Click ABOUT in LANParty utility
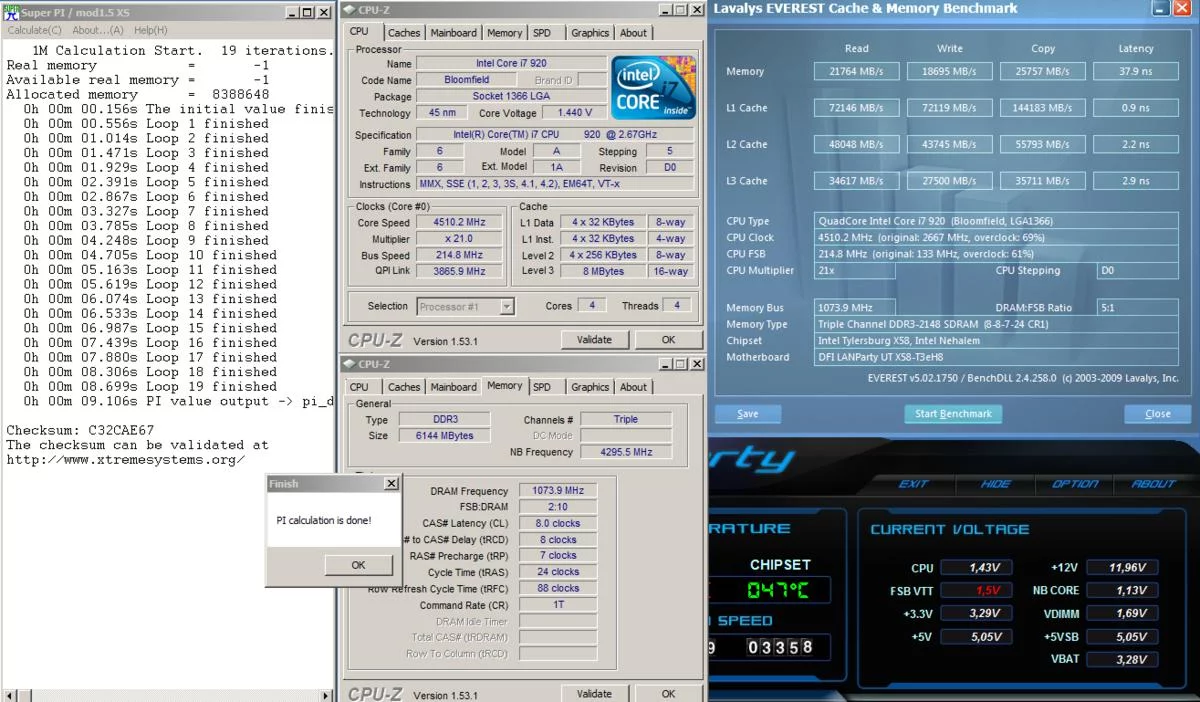Screen dimensions: 1200x702 [x=1153, y=484]
